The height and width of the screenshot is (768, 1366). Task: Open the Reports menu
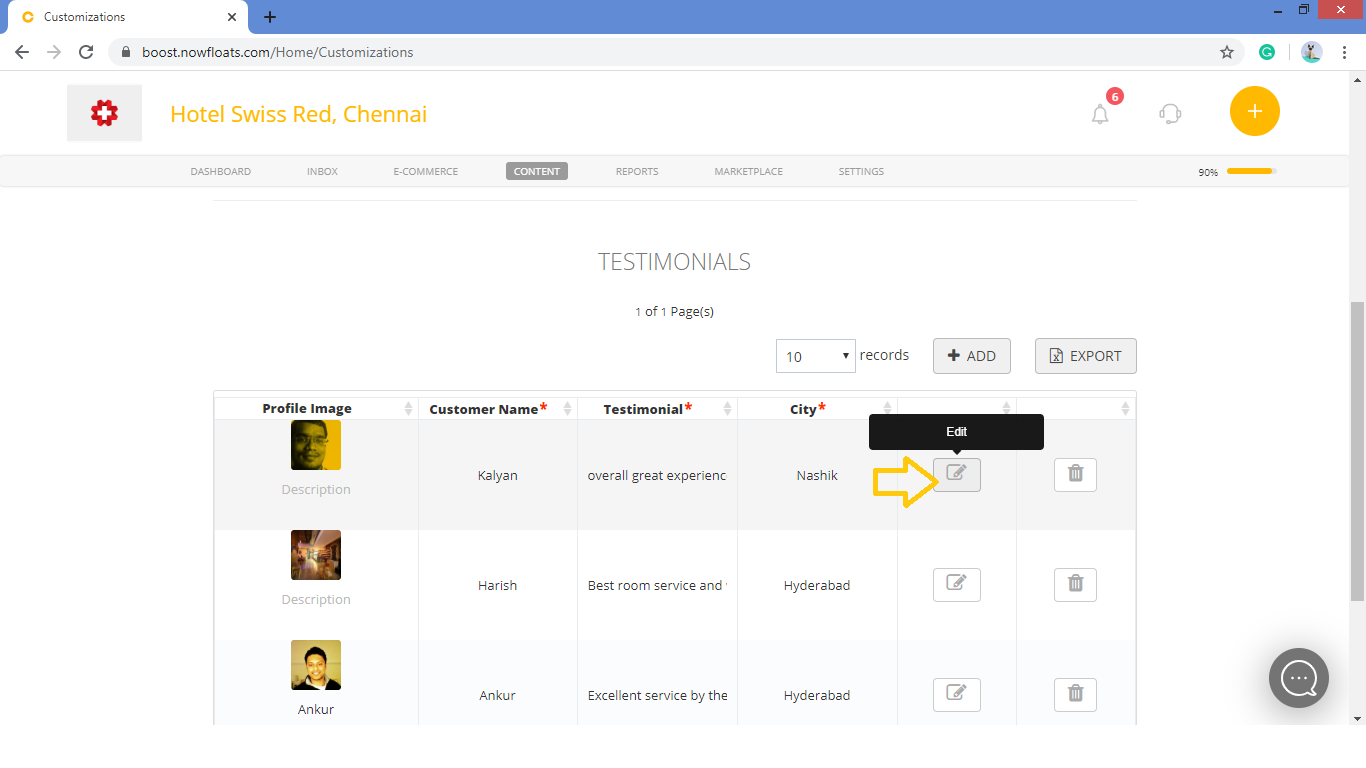pyautogui.click(x=637, y=171)
